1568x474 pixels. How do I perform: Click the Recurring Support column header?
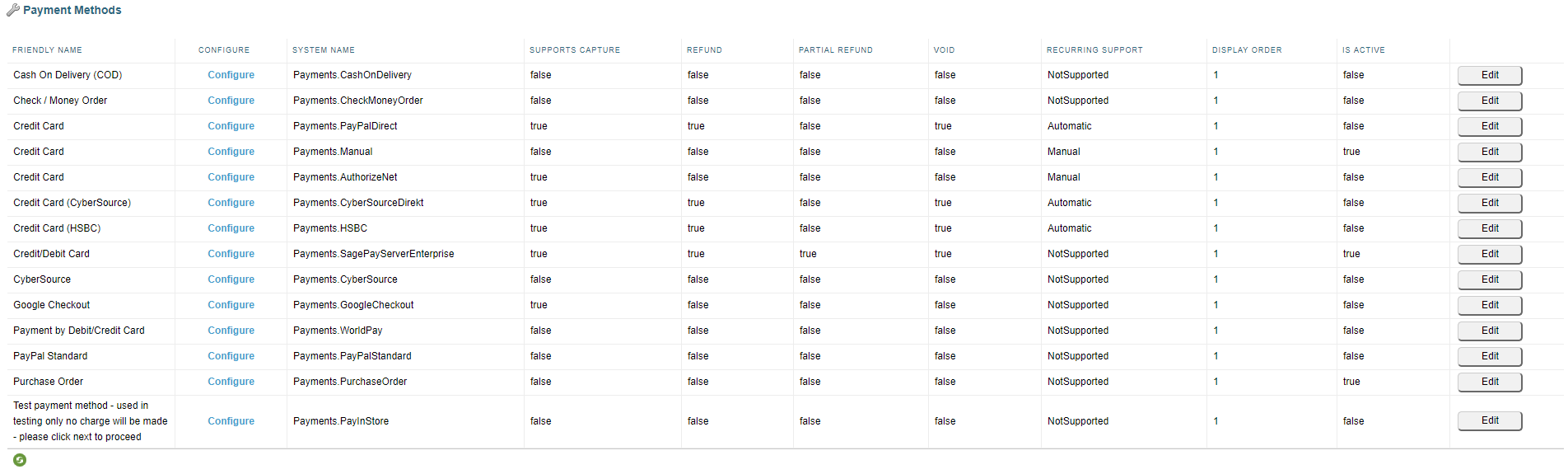point(1094,50)
